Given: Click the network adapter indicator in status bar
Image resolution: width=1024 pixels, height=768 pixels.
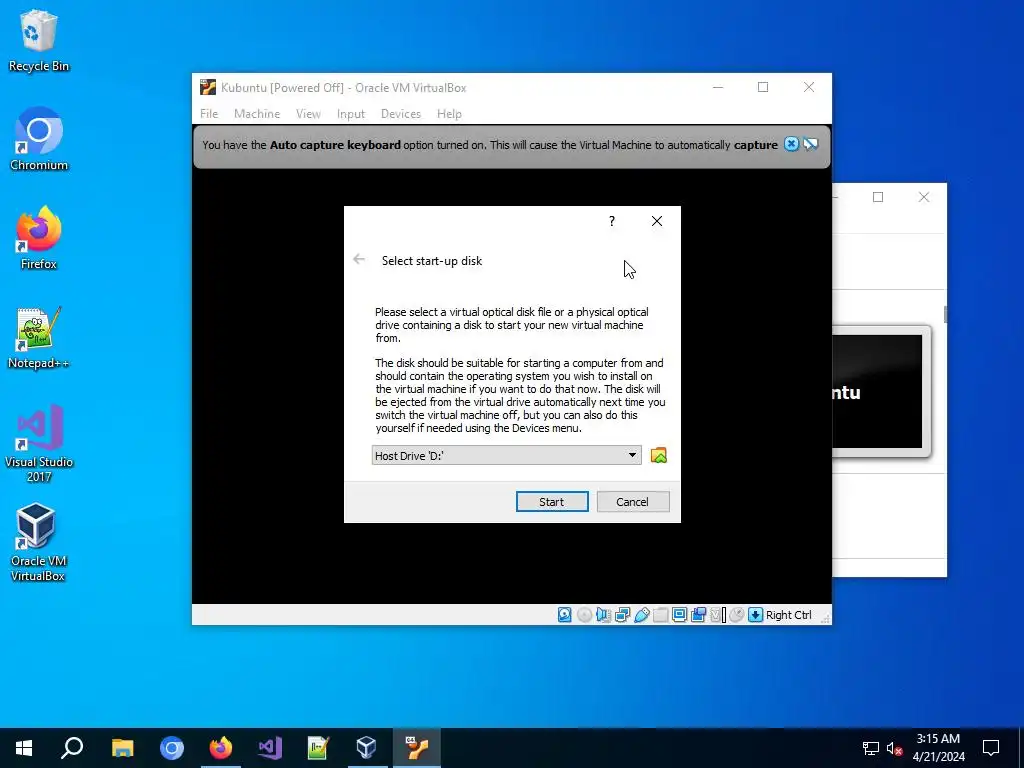Looking at the screenshot, I should [x=622, y=615].
